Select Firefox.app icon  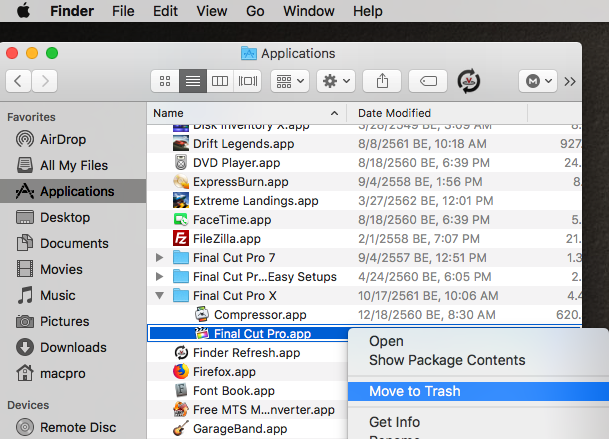(181, 371)
